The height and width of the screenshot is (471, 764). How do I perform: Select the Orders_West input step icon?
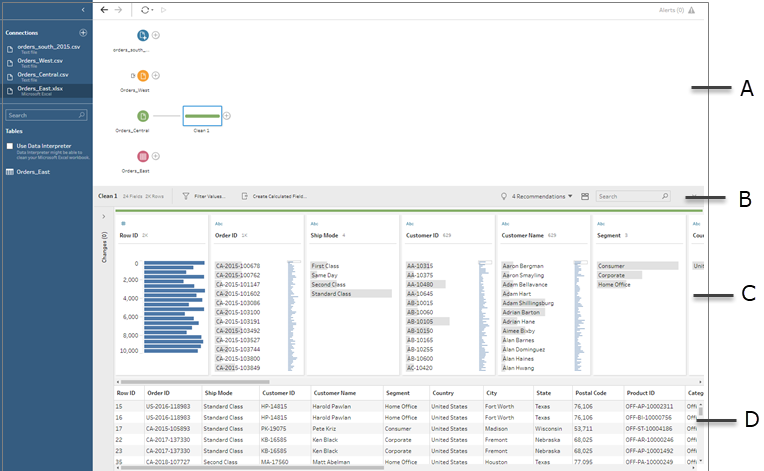pyautogui.click(x=143, y=75)
